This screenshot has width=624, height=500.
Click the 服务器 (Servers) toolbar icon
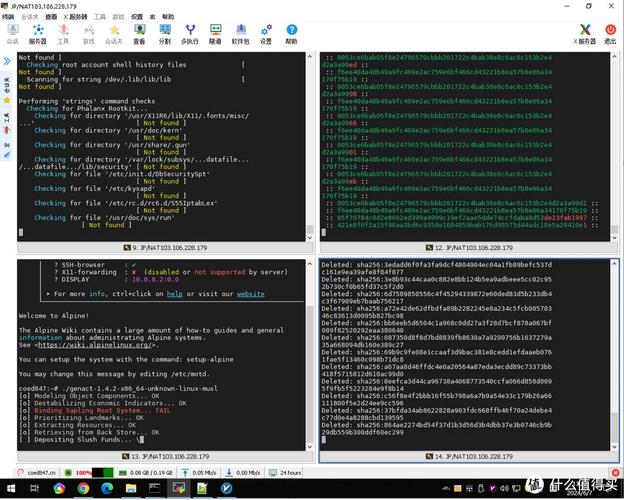coord(38,34)
